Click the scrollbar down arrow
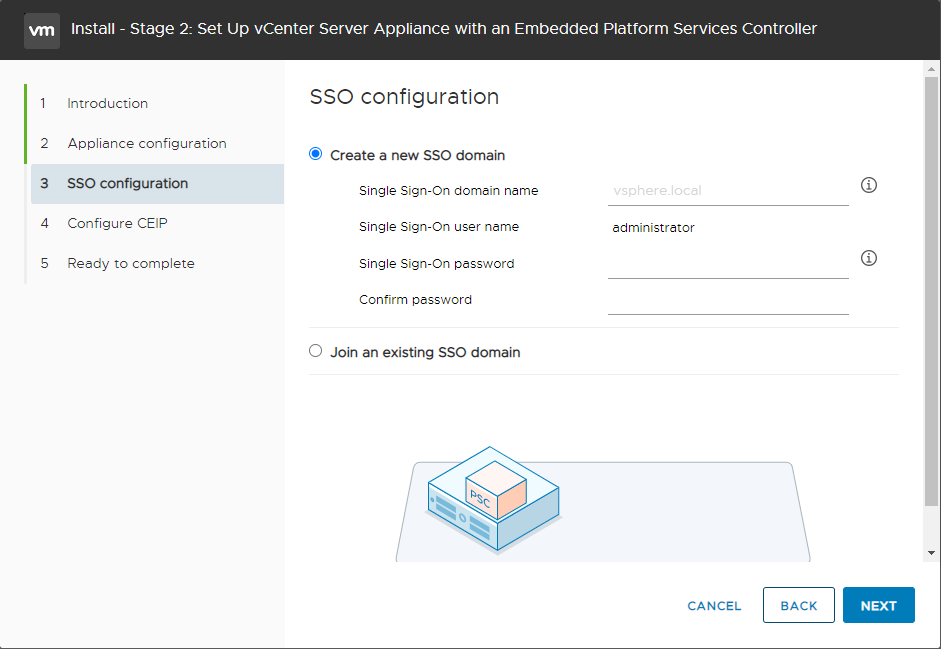Screen dimensions: 941x649 point(931,553)
